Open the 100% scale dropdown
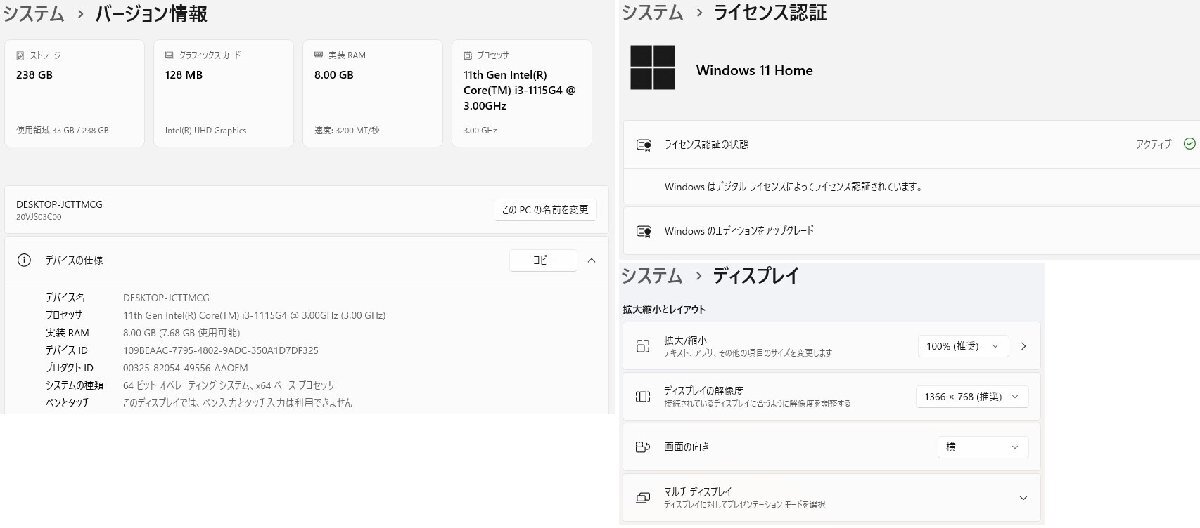1200x528 pixels. pyautogui.click(x=962, y=346)
